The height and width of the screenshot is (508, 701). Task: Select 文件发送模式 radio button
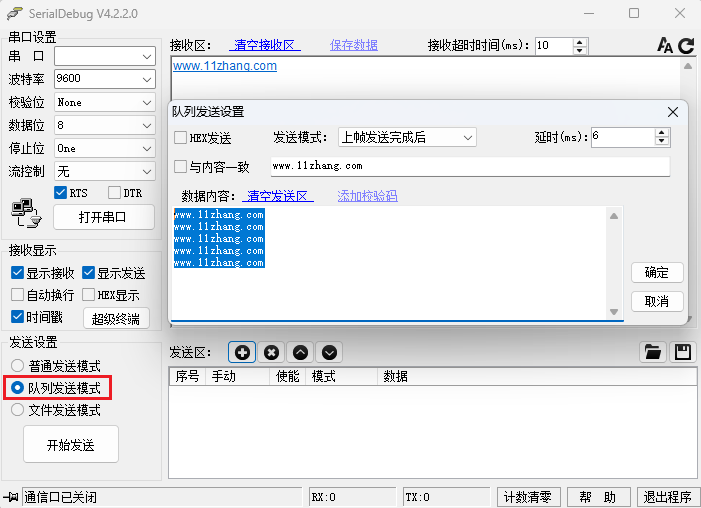(x=17, y=410)
